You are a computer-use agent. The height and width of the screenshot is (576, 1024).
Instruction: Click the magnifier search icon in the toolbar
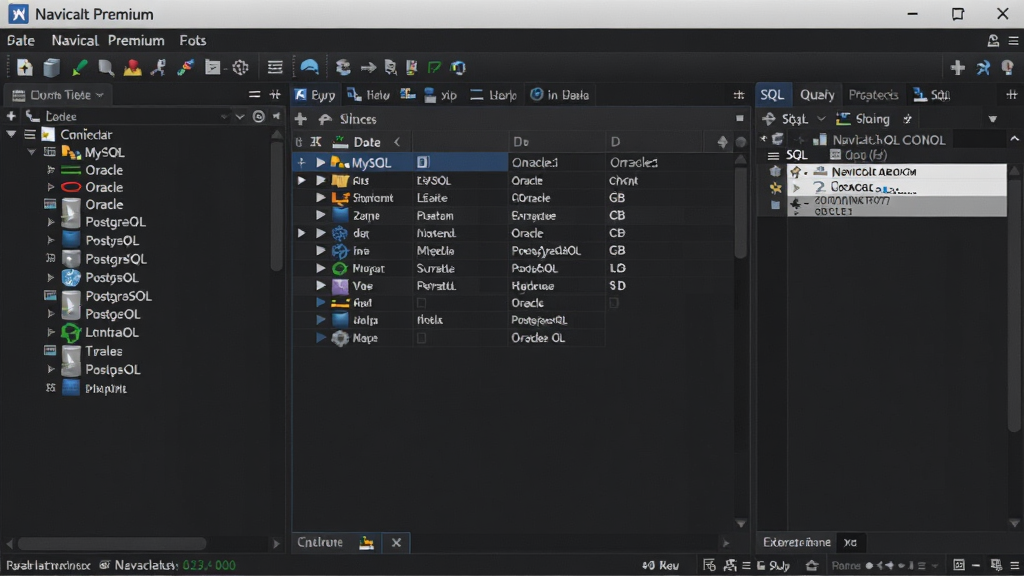click(x=106, y=67)
